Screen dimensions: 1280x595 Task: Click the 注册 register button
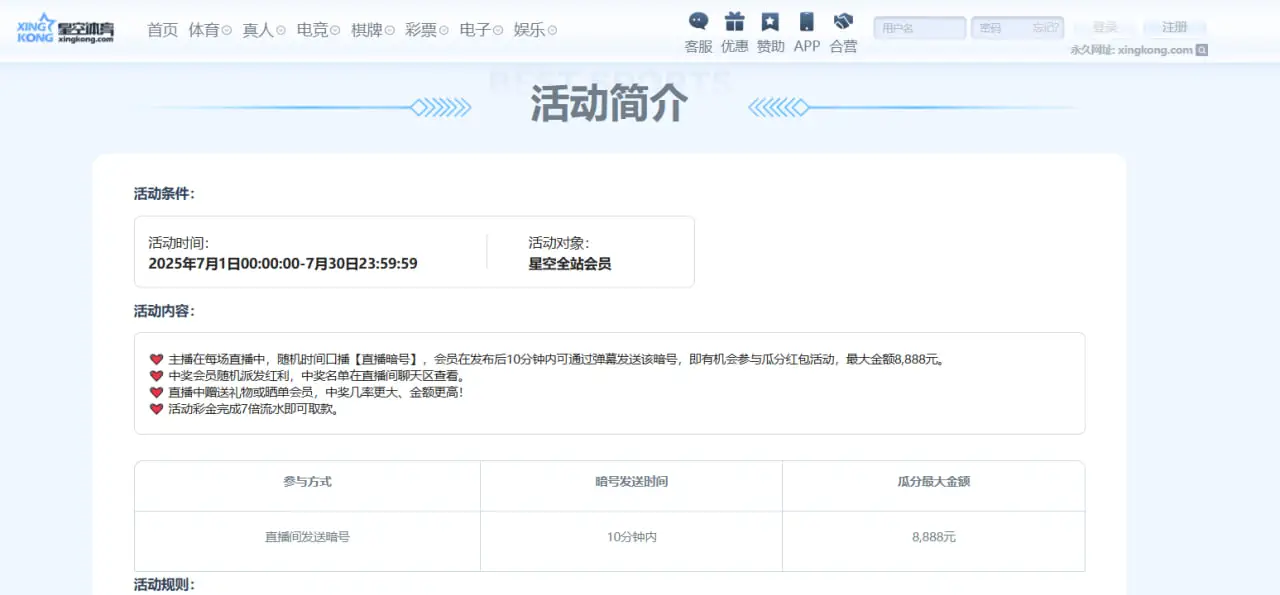pos(1175,28)
